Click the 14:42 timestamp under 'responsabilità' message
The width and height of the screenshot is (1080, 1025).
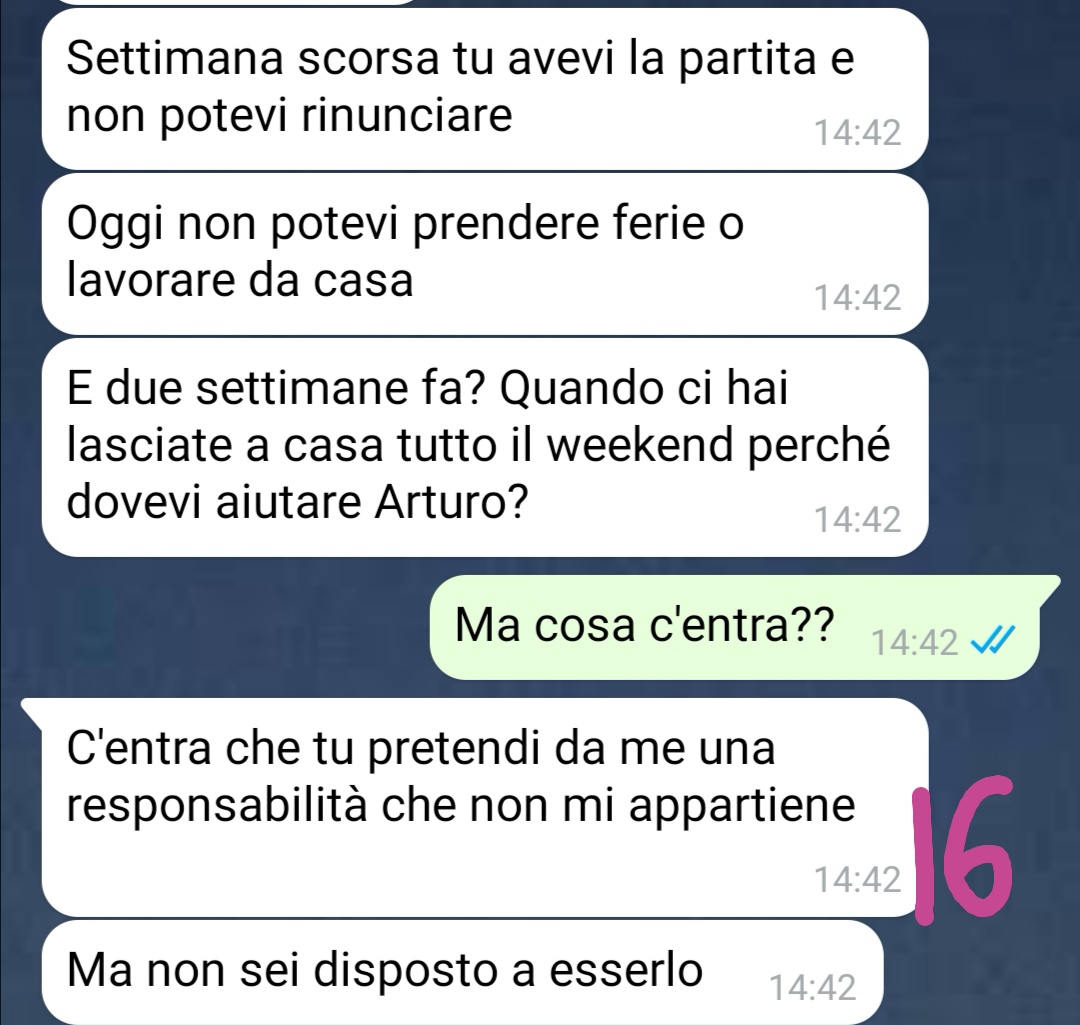coord(858,880)
